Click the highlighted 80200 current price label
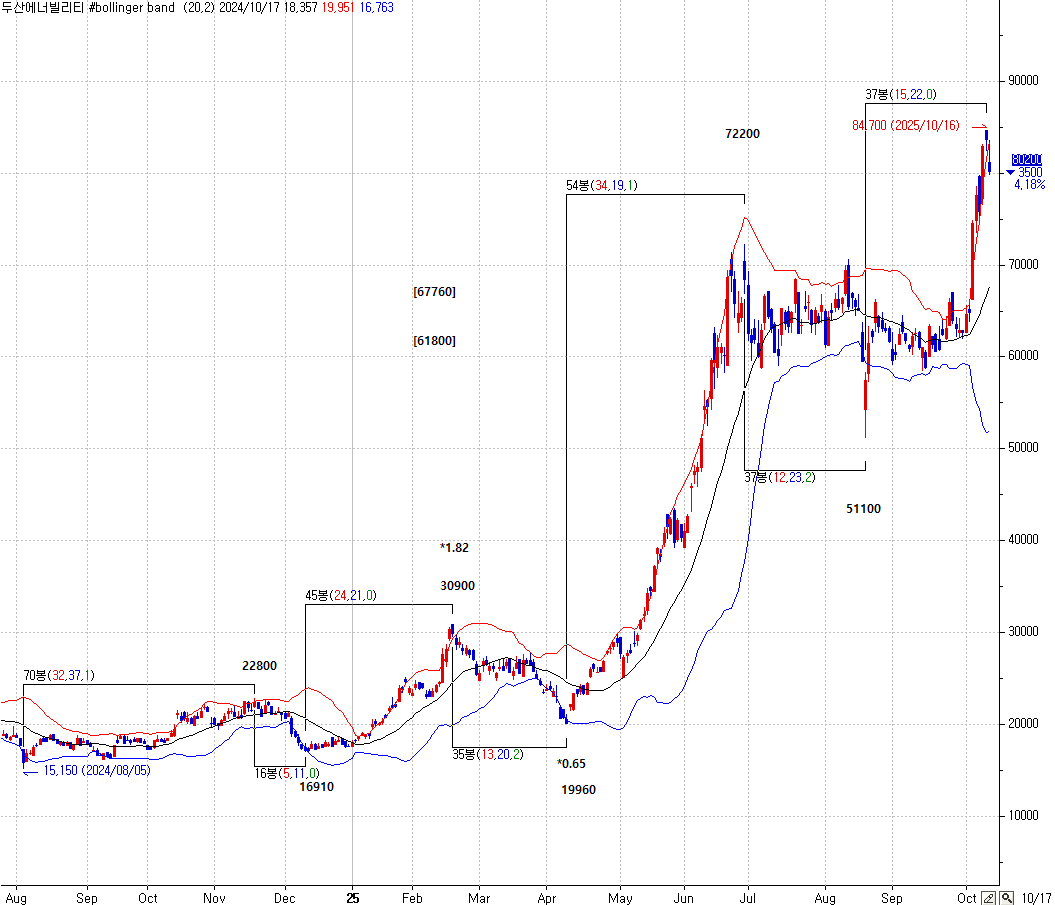 (x=1026, y=159)
